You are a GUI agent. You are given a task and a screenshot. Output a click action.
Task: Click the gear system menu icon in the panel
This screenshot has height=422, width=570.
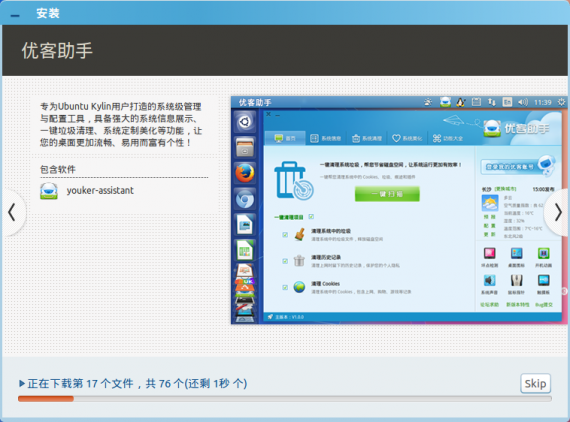point(562,102)
